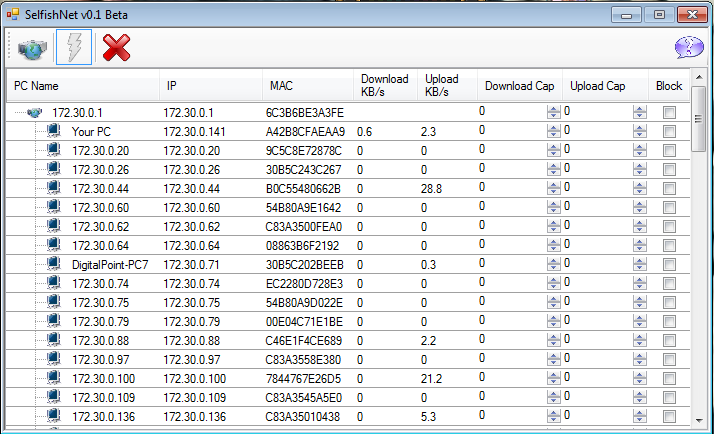Click the red X stop icon
Image resolution: width=714 pixels, height=434 pixels.
coord(116,47)
